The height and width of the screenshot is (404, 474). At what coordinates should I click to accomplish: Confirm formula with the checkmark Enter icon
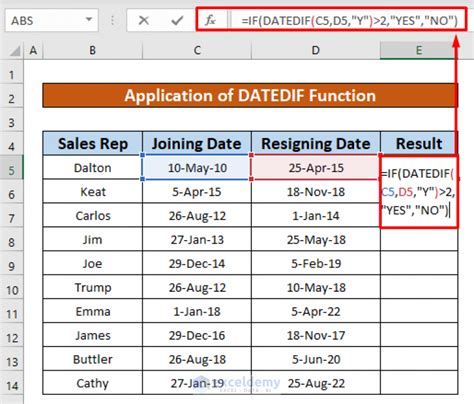177,21
